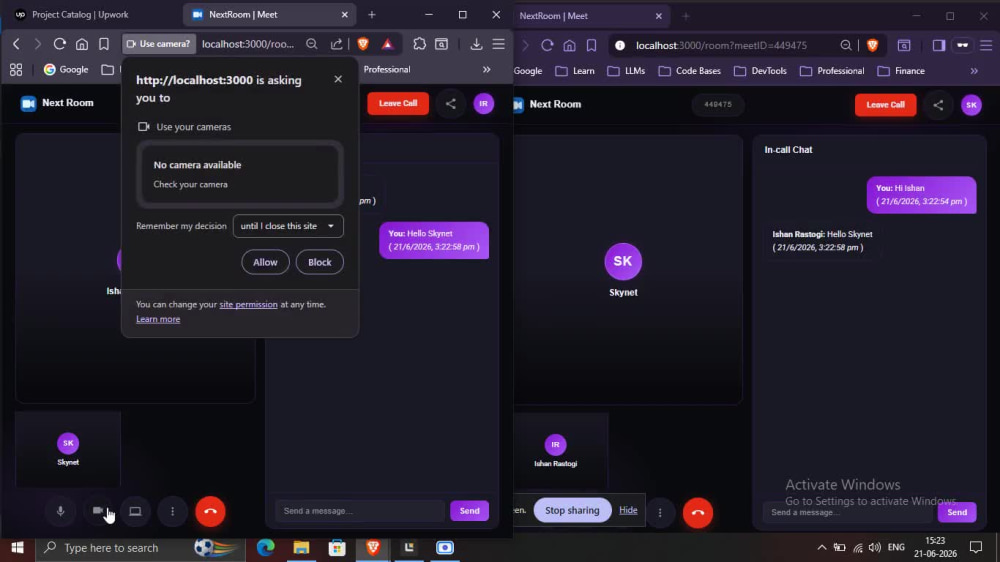Expand right bookmarks bar overflow chevron

point(974,71)
